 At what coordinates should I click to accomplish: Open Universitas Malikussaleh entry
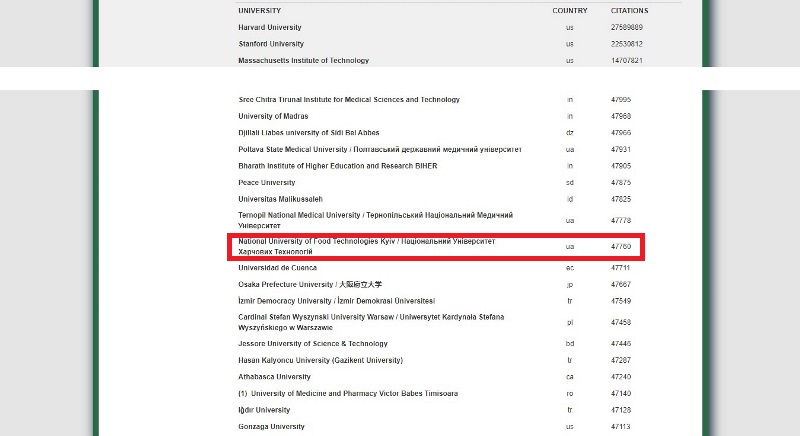pyautogui.click(x=280, y=199)
